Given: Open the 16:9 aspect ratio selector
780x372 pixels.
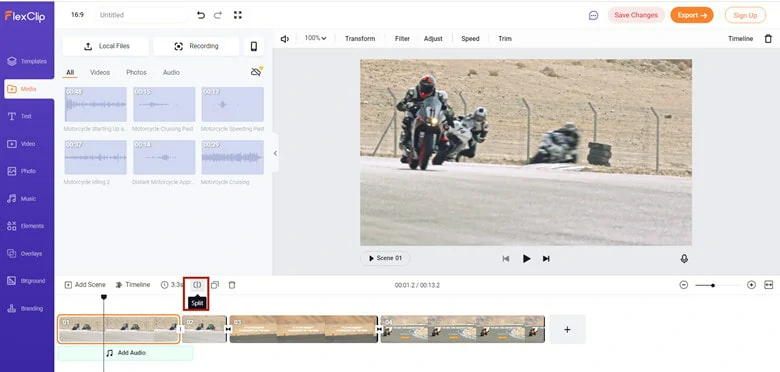Looking at the screenshot, I should pos(77,15).
